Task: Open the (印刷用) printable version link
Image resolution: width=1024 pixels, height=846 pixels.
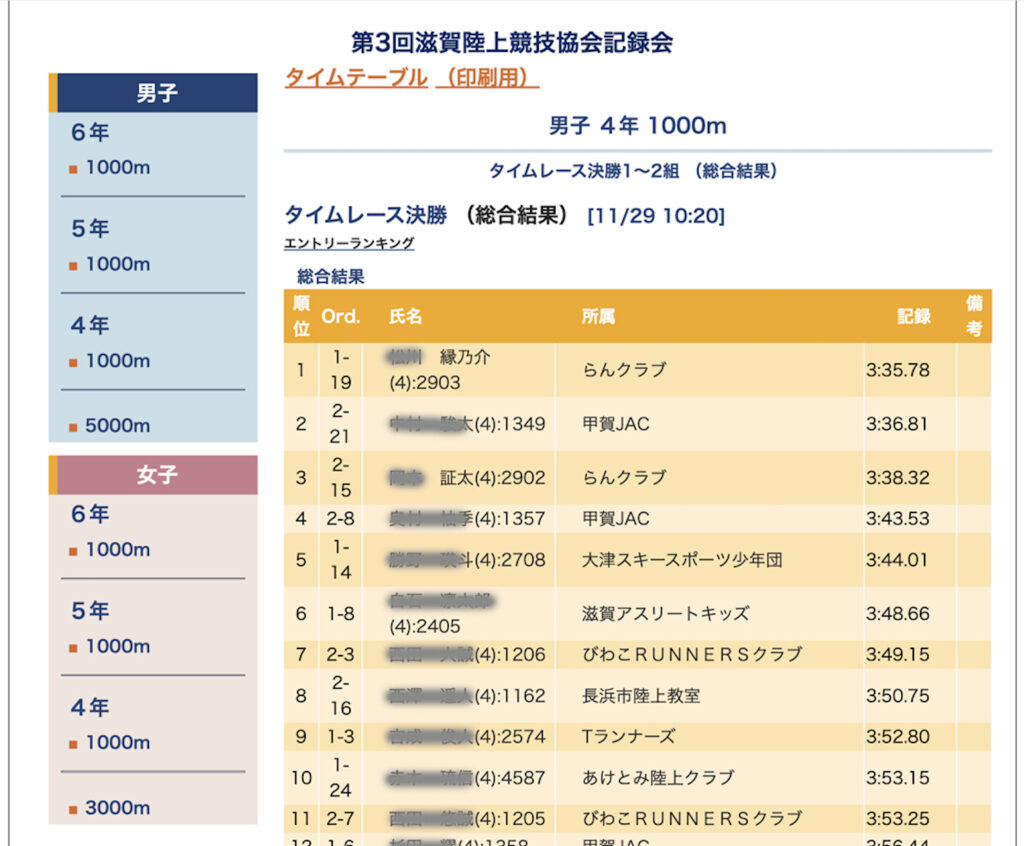Action: [487, 78]
